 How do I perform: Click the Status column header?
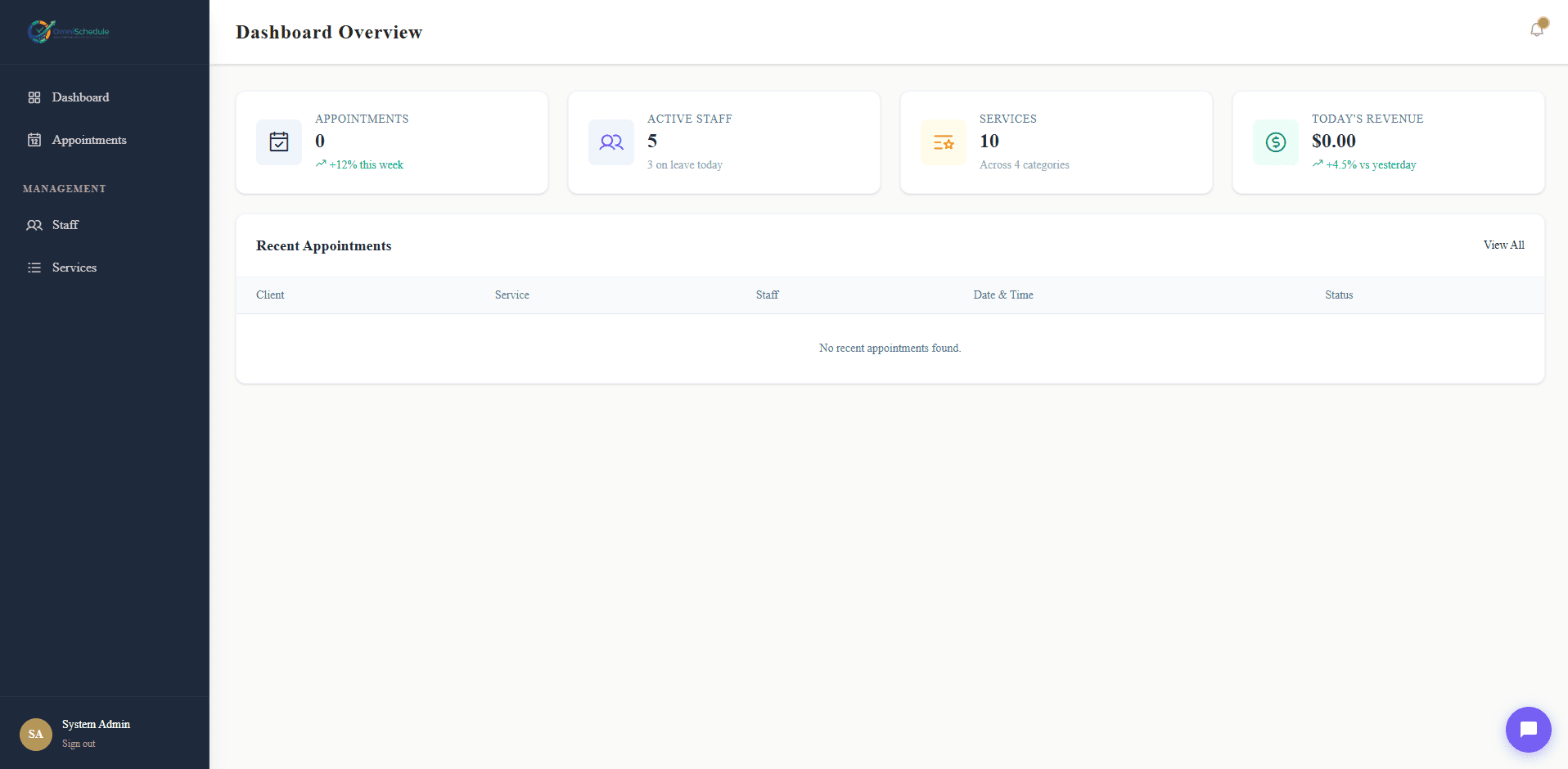[x=1339, y=295]
